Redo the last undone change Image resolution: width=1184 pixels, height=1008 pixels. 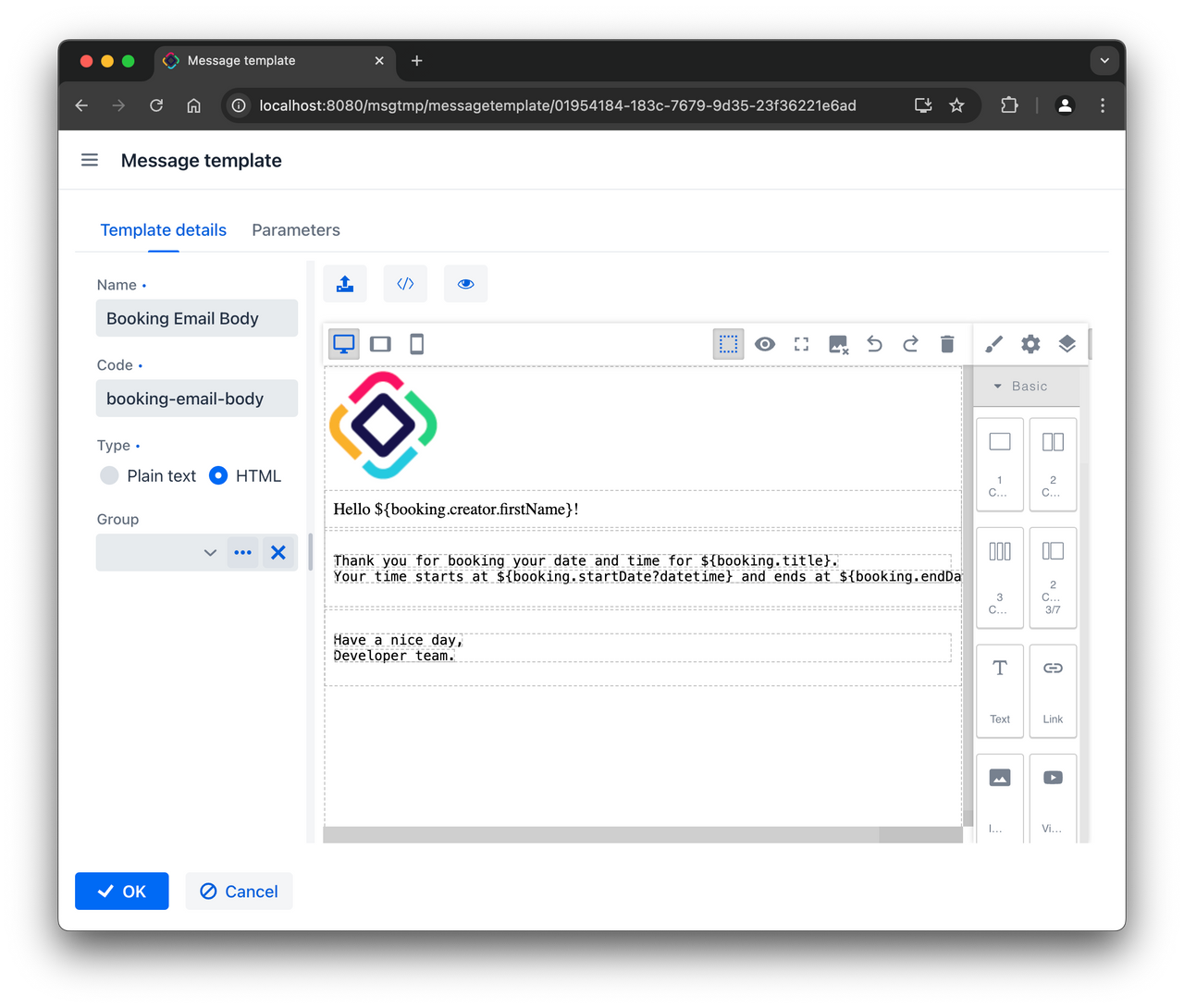[x=910, y=343]
